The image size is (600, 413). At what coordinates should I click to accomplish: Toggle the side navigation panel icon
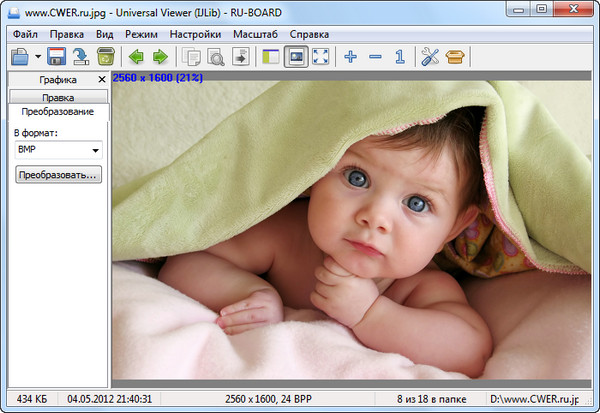tap(271, 57)
